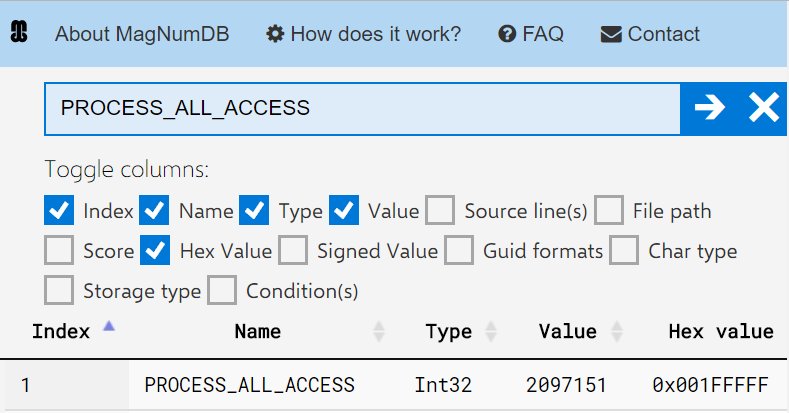The image size is (789, 413).
Task: Sort by the Type column header
Action: [449, 332]
